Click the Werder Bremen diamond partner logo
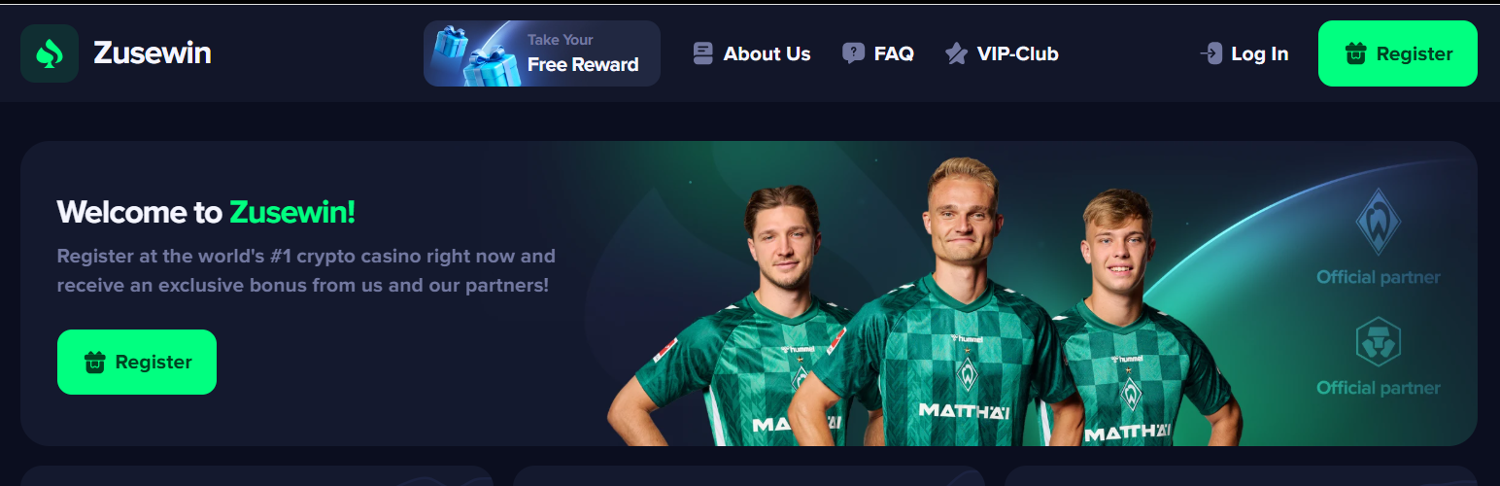1500x486 pixels. coord(1378,222)
